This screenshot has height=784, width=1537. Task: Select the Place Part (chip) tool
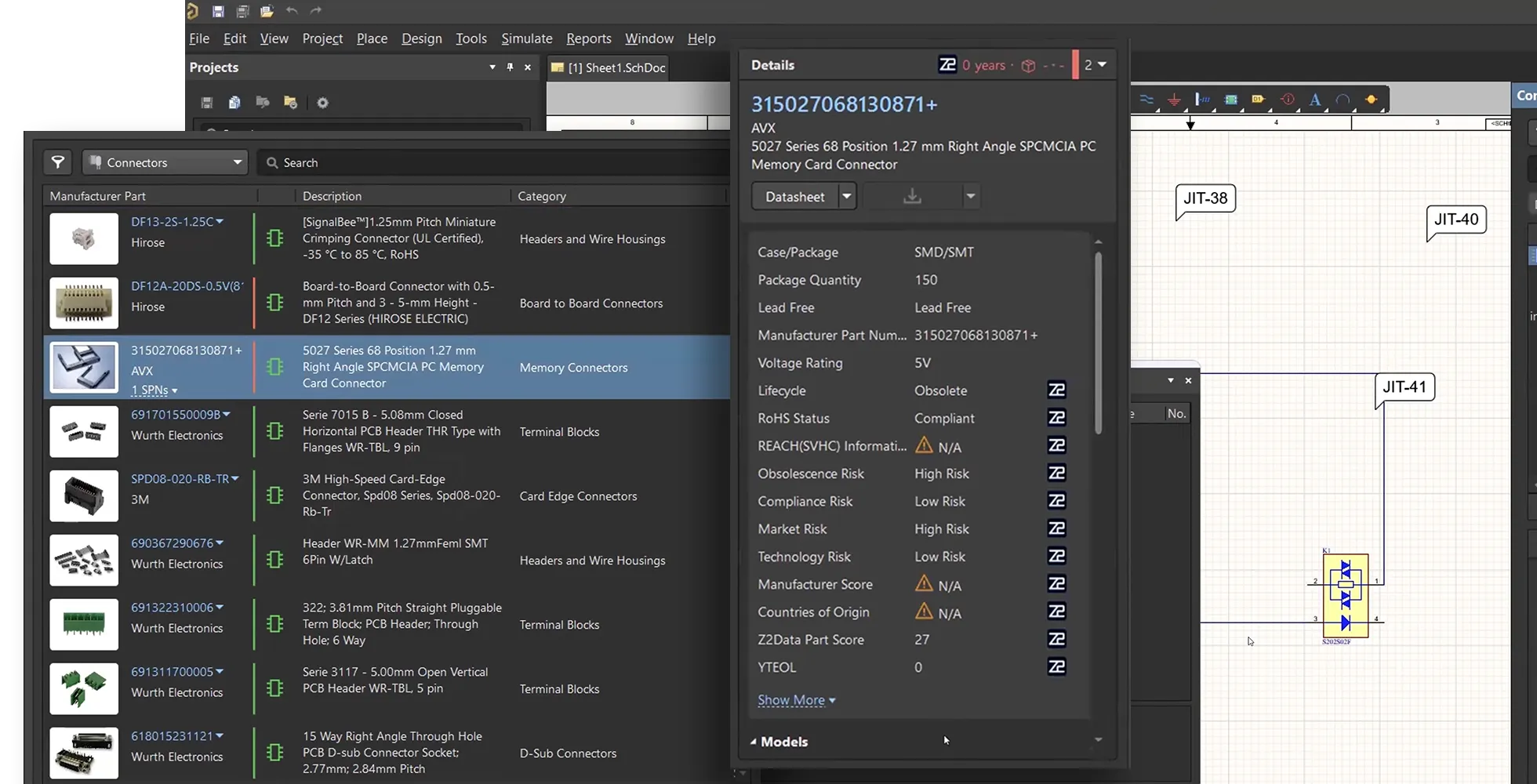click(x=1231, y=100)
